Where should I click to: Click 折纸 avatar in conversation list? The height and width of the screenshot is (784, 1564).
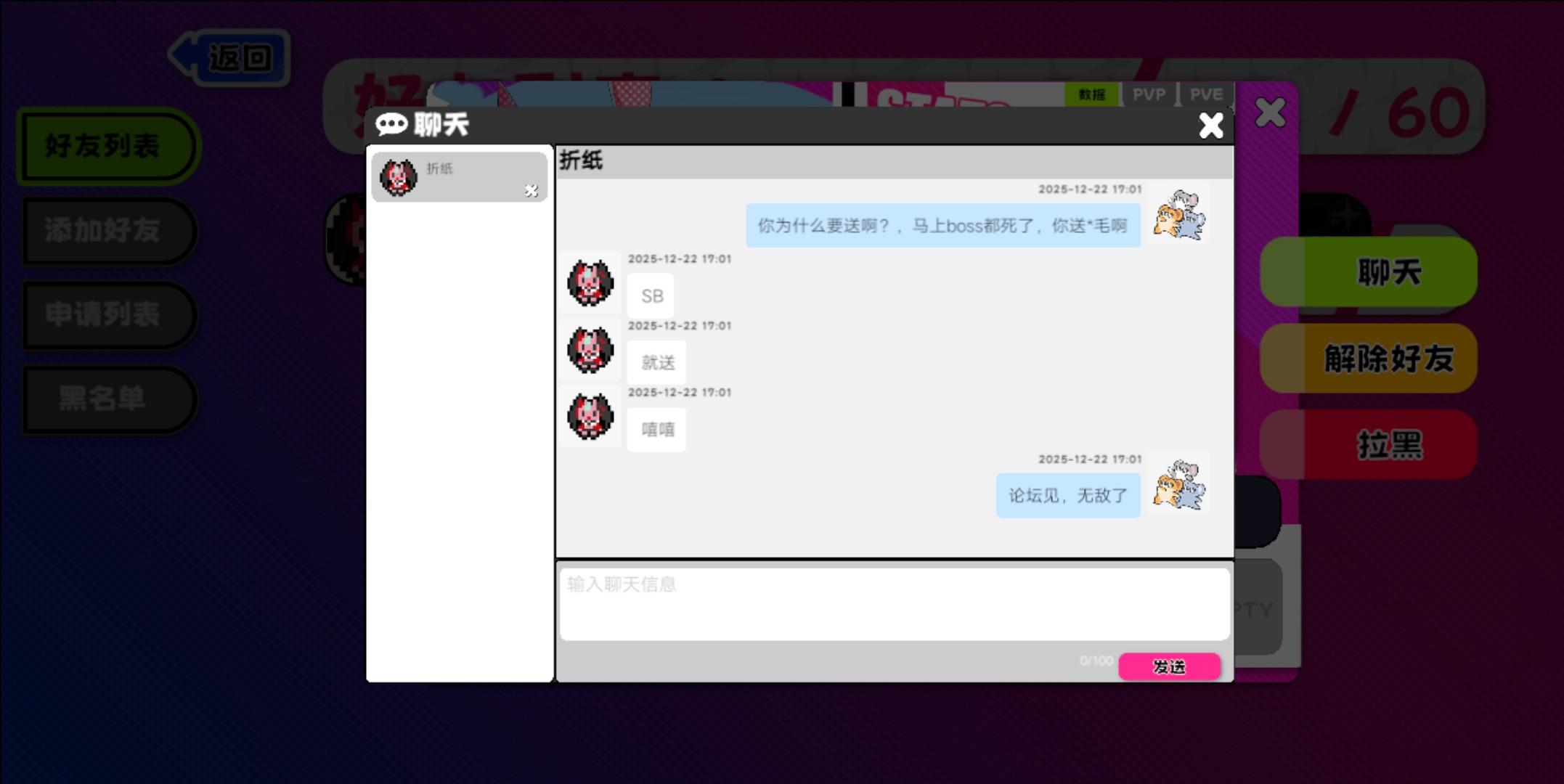399,177
